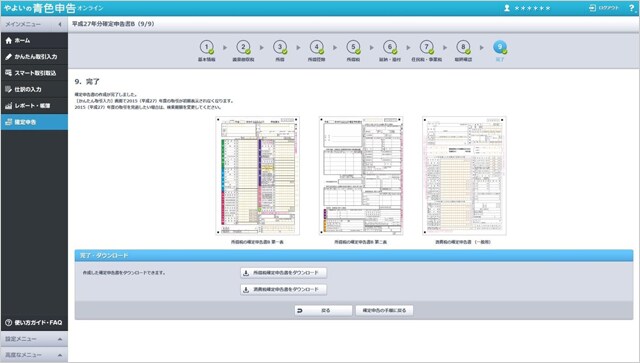Click the question mark help icon top-right

coord(632,8)
